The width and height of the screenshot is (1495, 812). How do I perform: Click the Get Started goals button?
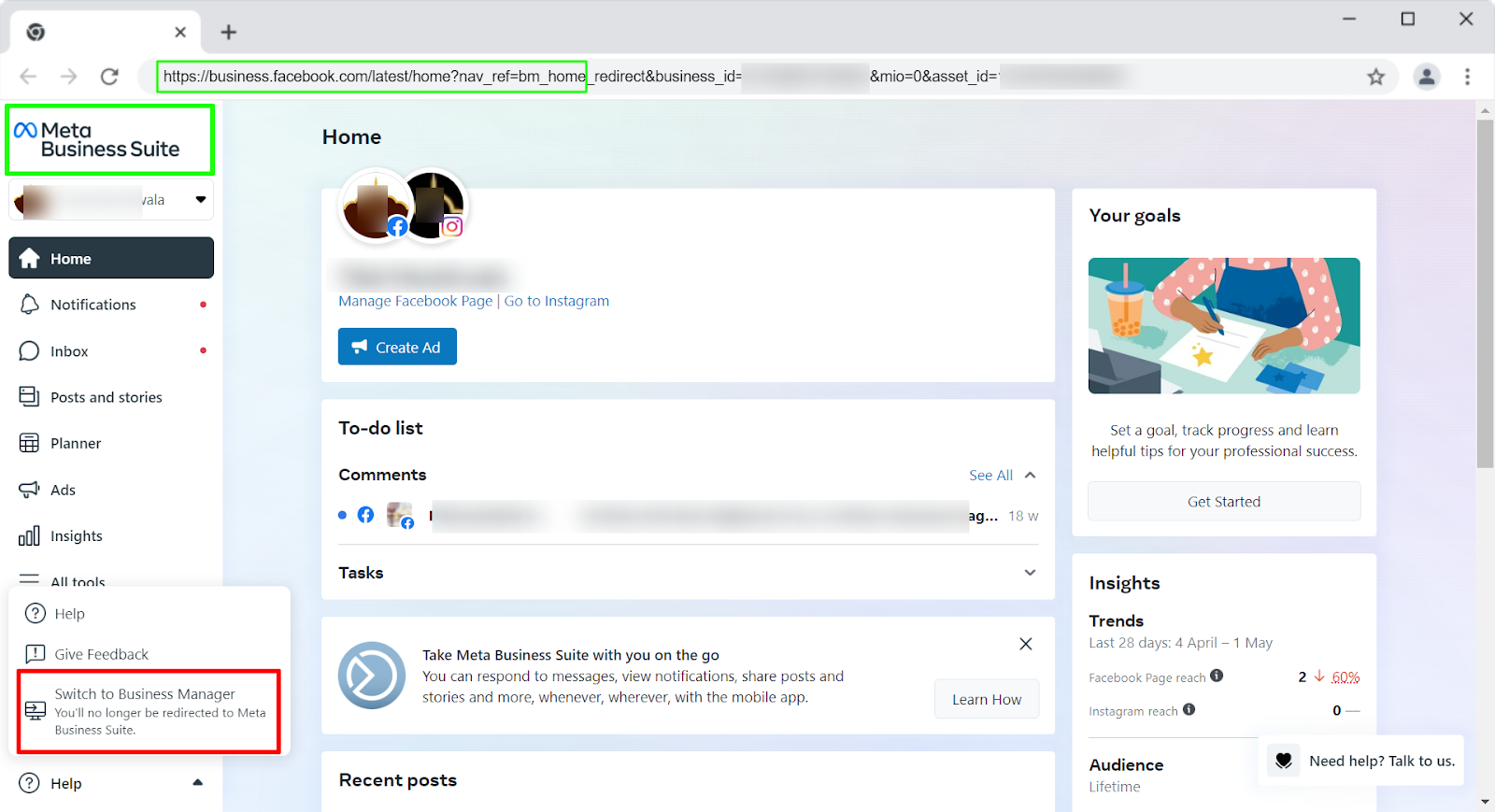(x=1224, y=502)
